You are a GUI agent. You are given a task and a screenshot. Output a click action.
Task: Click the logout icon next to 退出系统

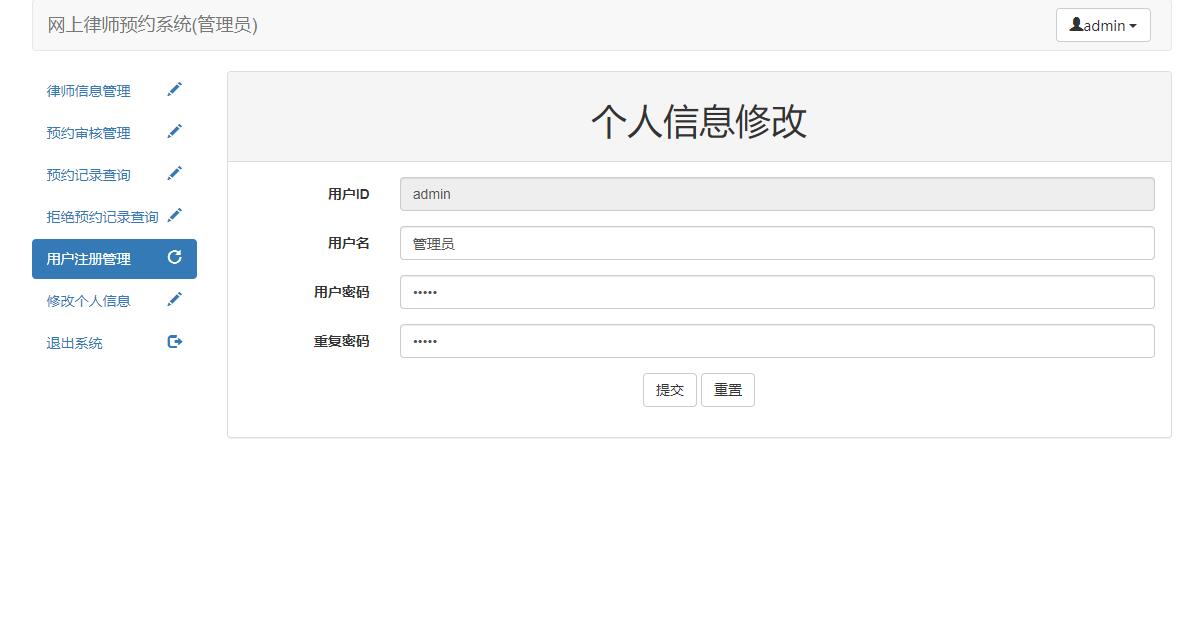175,341
